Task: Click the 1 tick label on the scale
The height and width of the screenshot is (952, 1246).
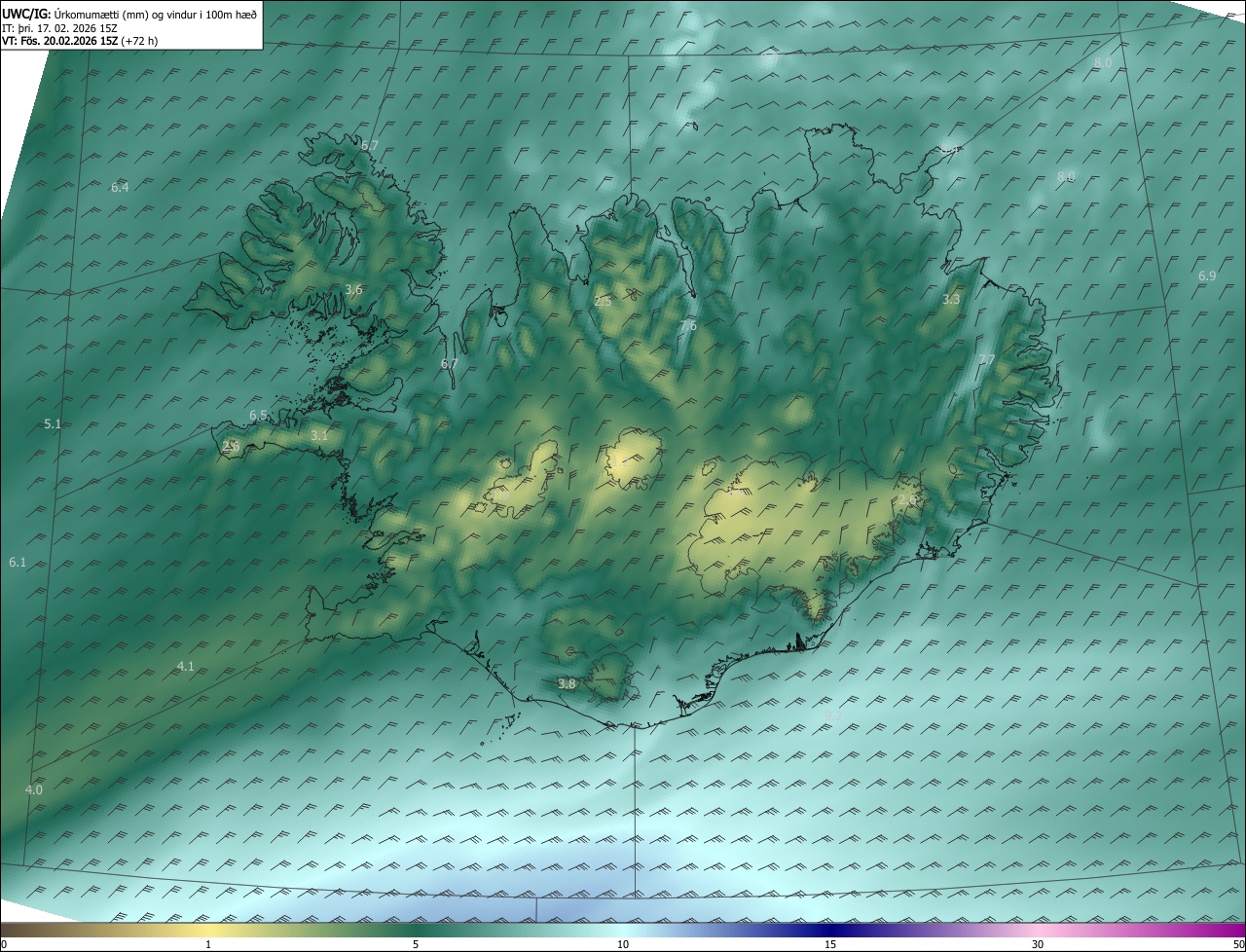Action: 208,944
